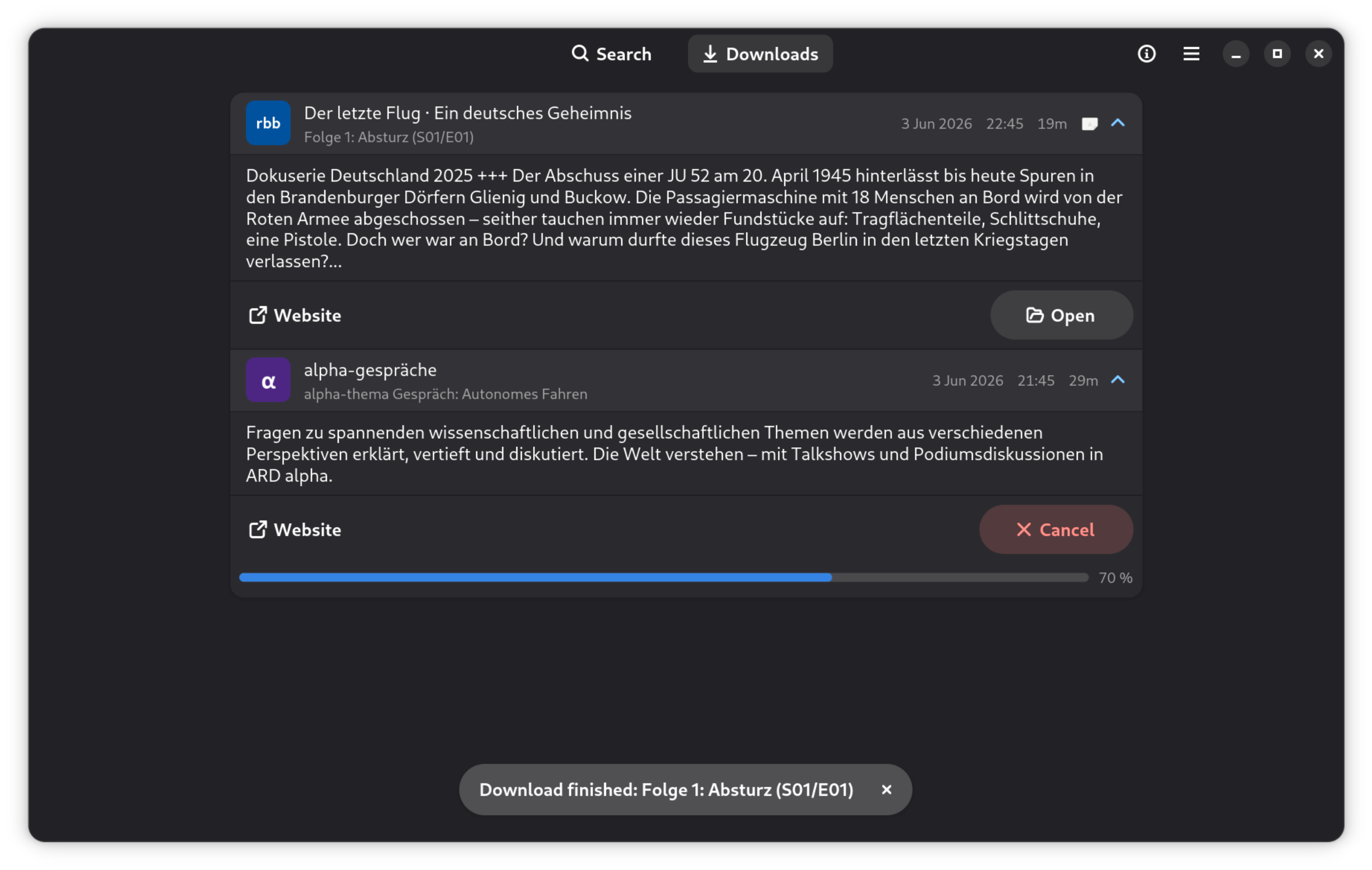Close the application window
This screenshot has height=870, width=1372.
[1318, 54]
